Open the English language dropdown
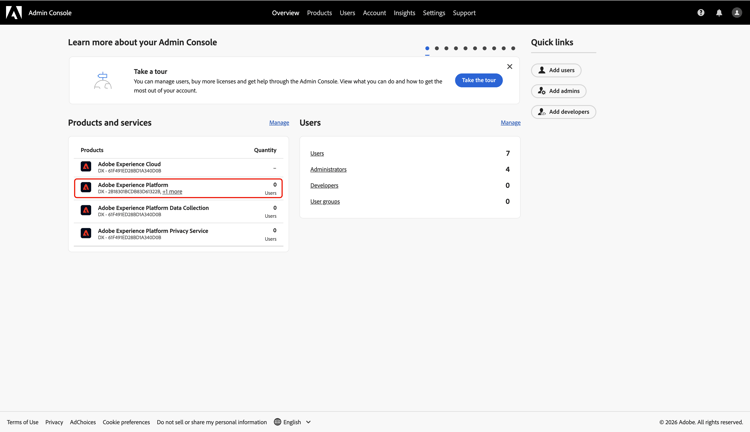The width and height of the screenshot is (750, 432). [292, 422]
